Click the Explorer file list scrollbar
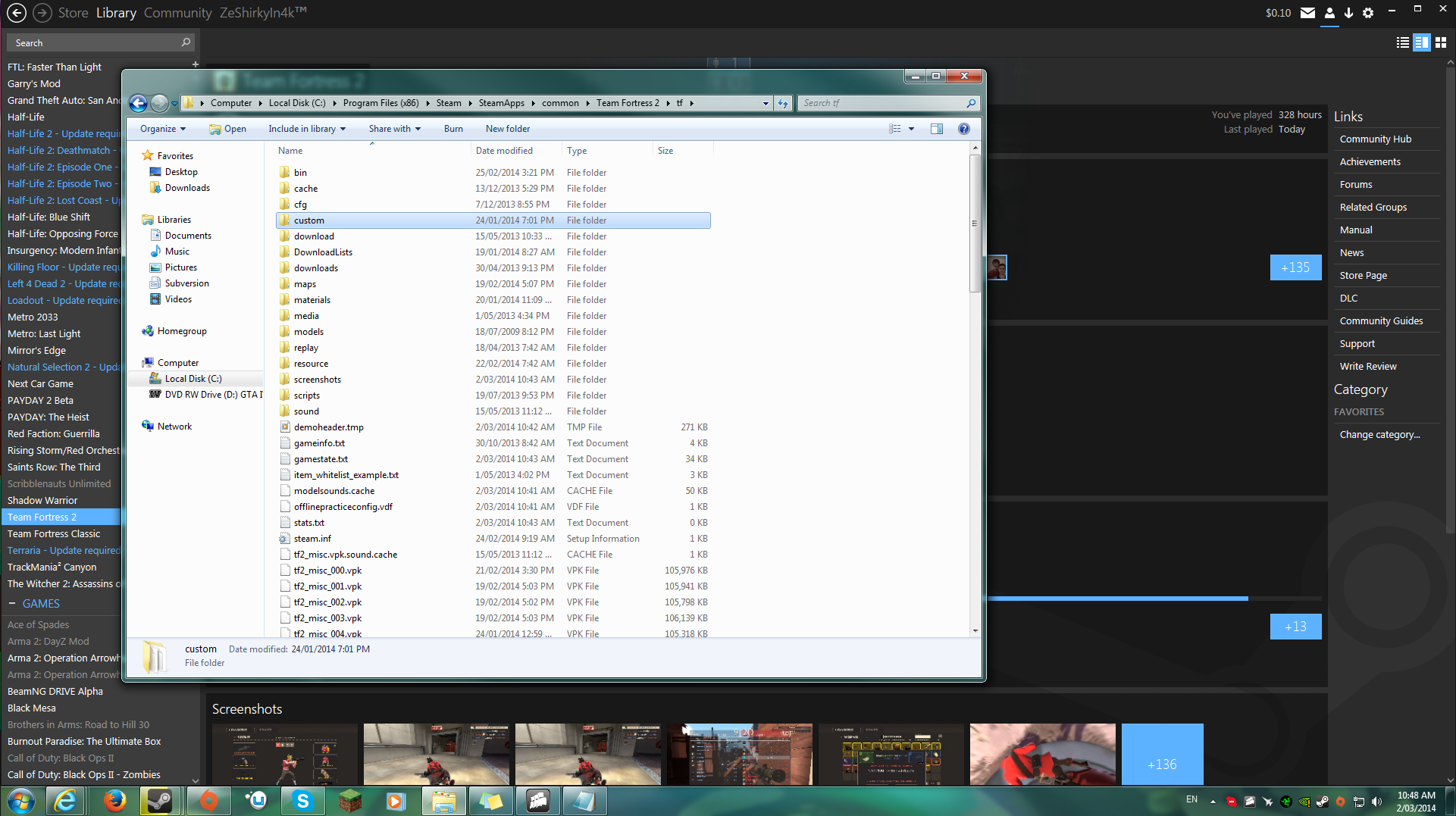Image resolution: width=1456 pixels, height=816 pixels. coord(975,224)
